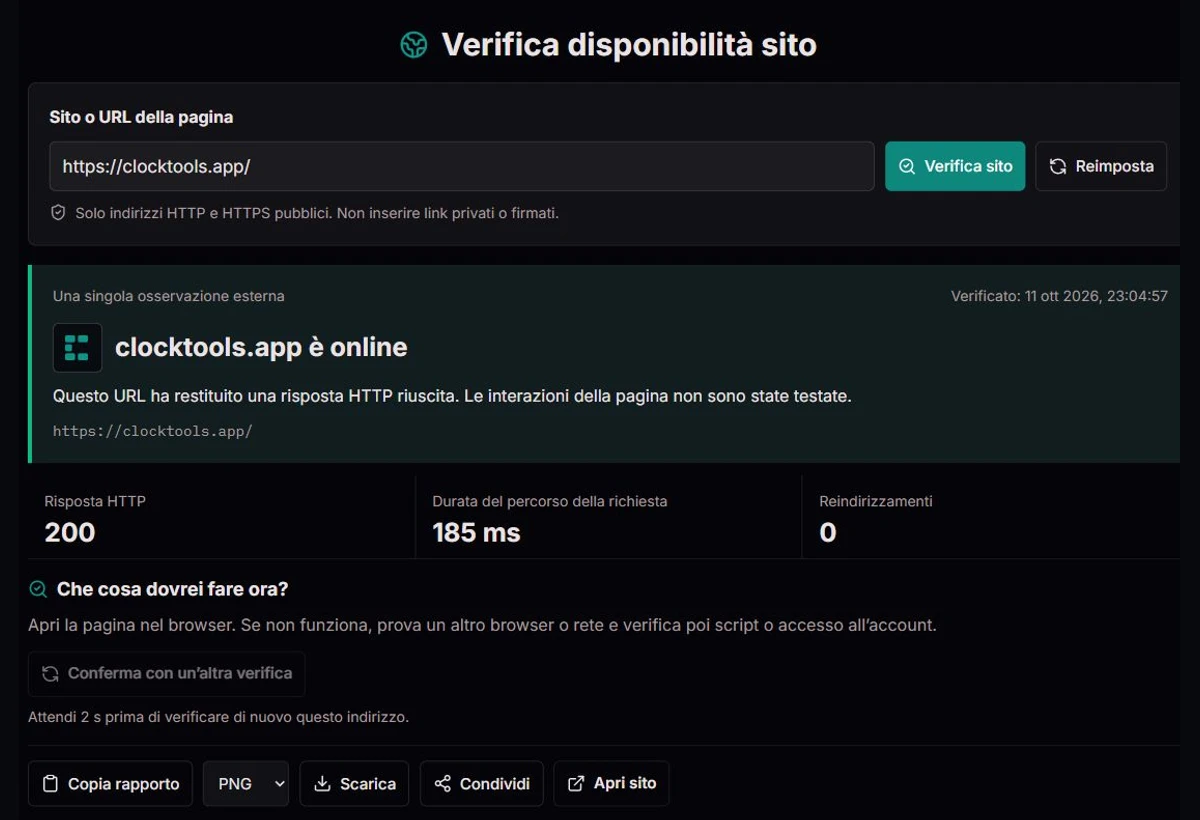Click Conferma con un'altra verifica button
The width and height of the screenshot is (1200, 820).
167,674
